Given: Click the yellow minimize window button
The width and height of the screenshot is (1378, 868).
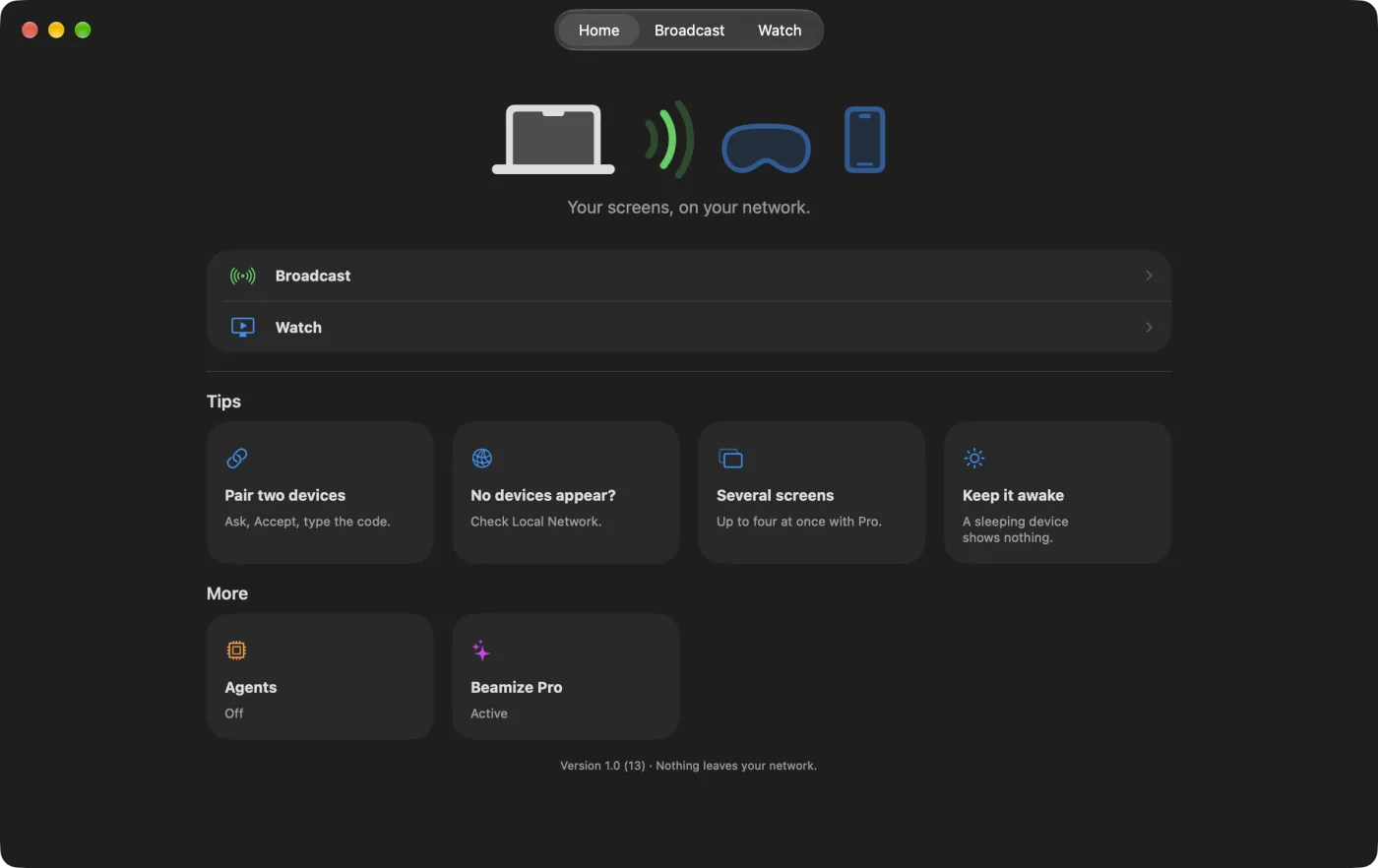Looking at the screenshot, I should [x=56, y=31].
